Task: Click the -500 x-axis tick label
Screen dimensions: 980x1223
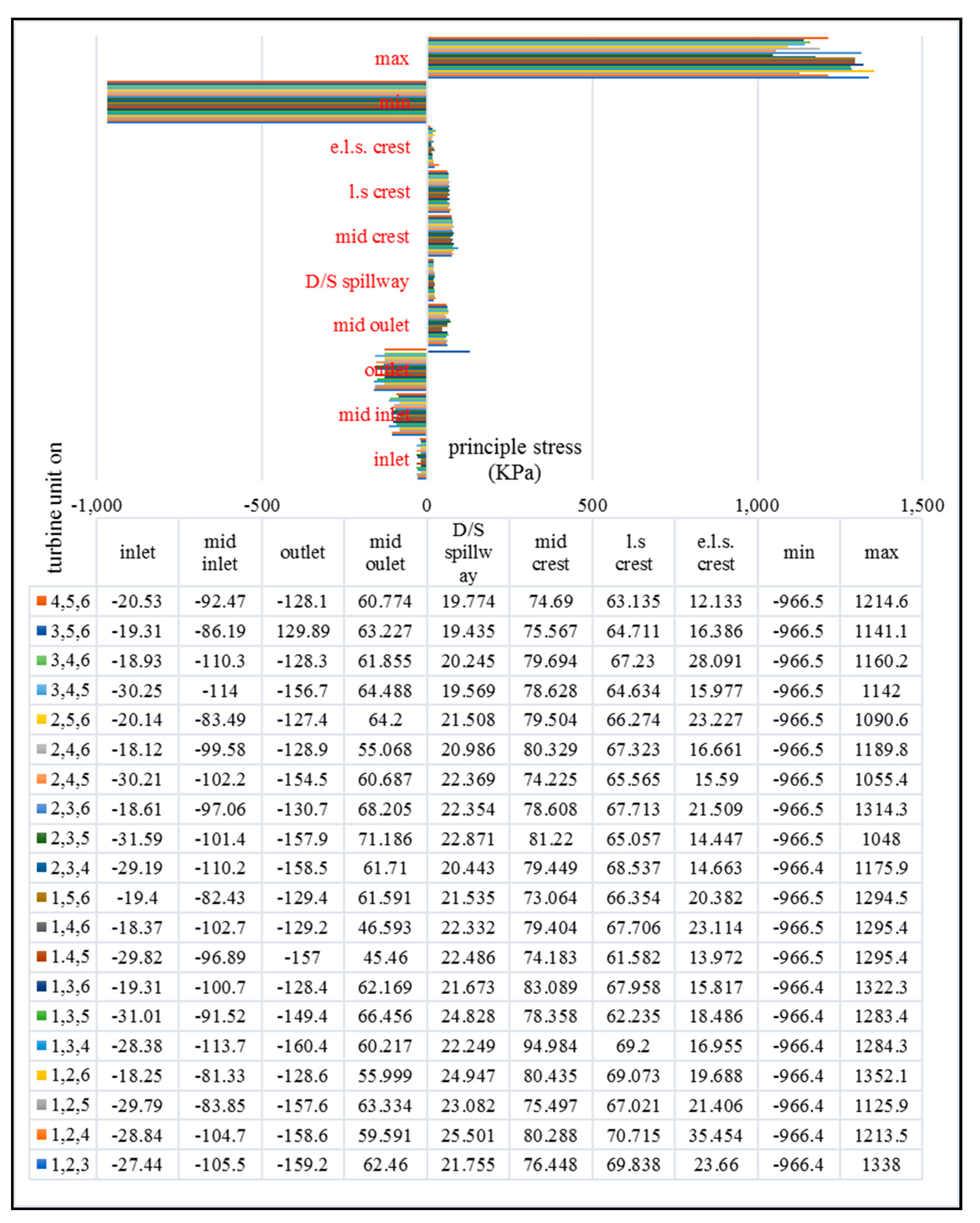Action: [261, 505]
